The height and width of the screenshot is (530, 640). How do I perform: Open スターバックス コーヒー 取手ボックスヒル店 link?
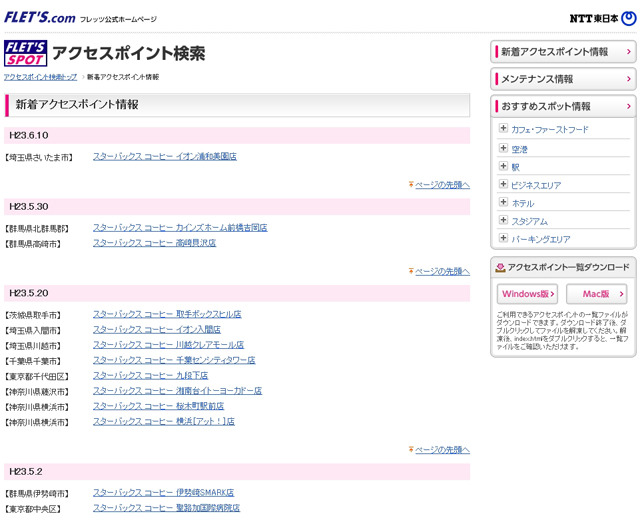click(167, 314)
